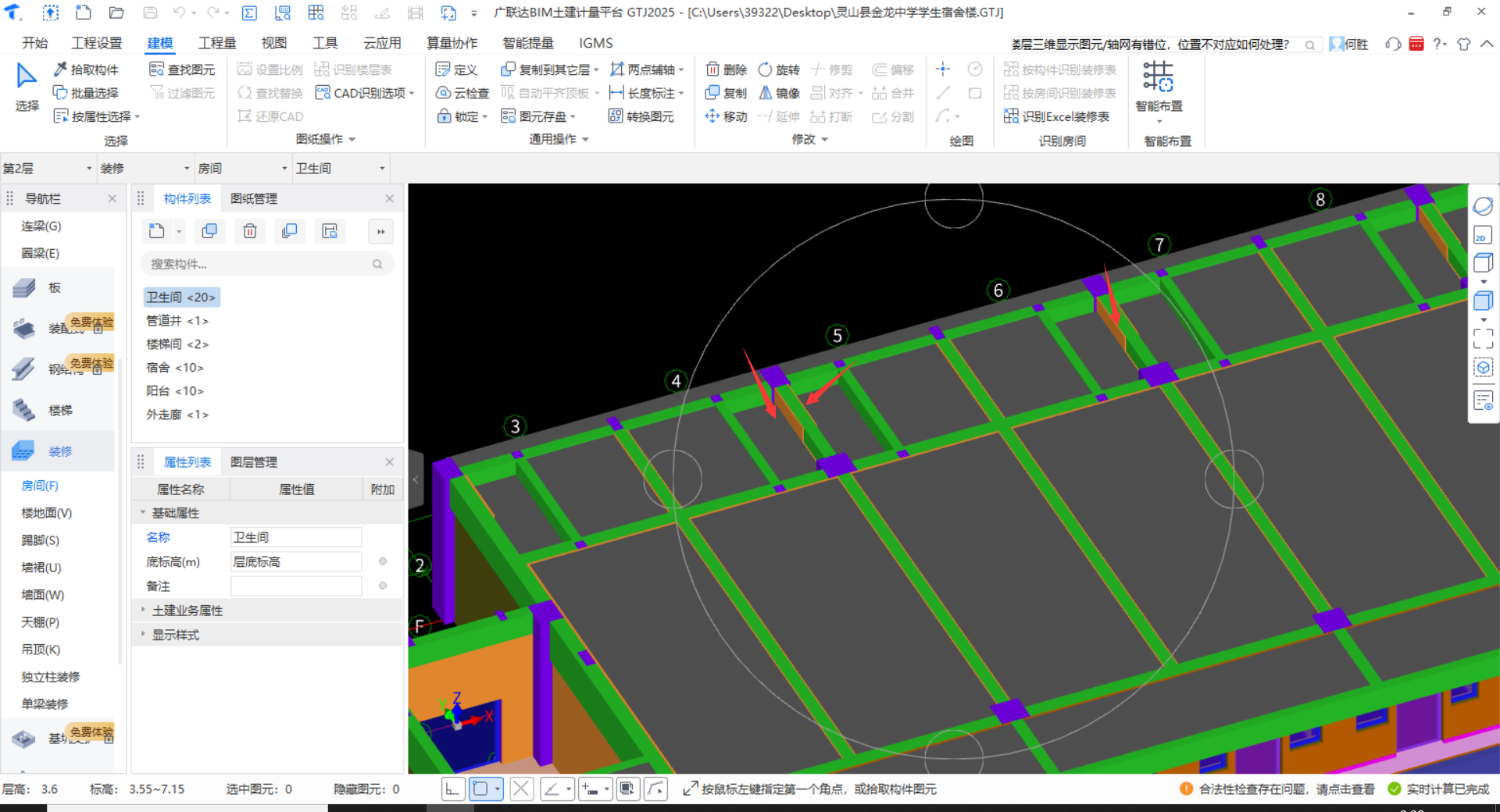
Task: Switch to the 图层管理 tab
Action: pos(254,462)
